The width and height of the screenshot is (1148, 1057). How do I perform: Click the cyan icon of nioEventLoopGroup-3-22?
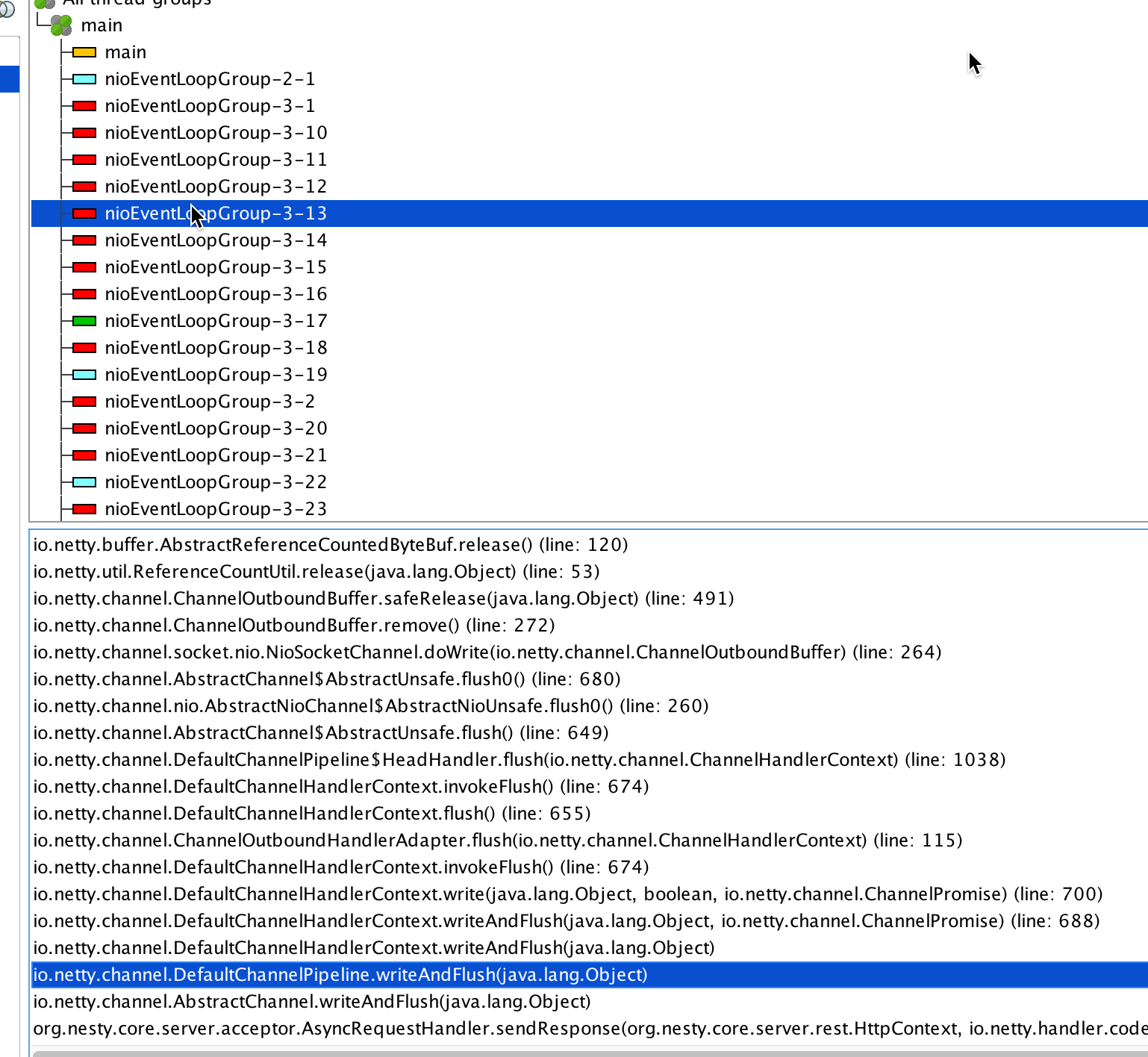click(x=84, y=482)
